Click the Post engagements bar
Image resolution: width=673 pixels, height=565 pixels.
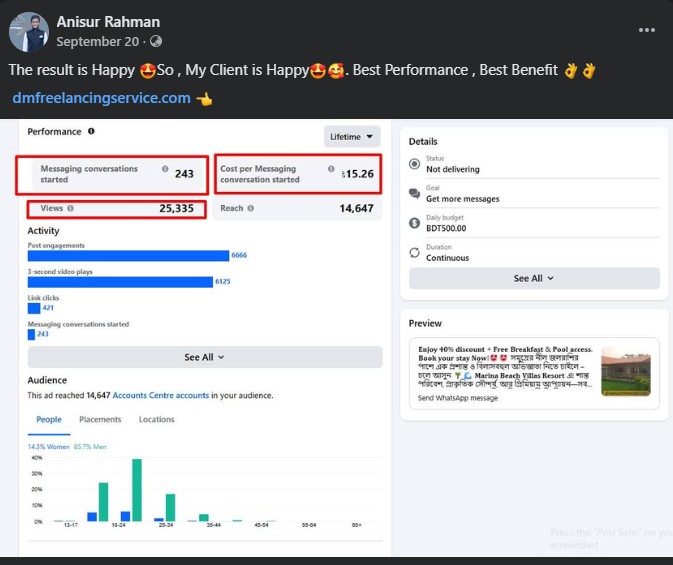tap(128, 256)
